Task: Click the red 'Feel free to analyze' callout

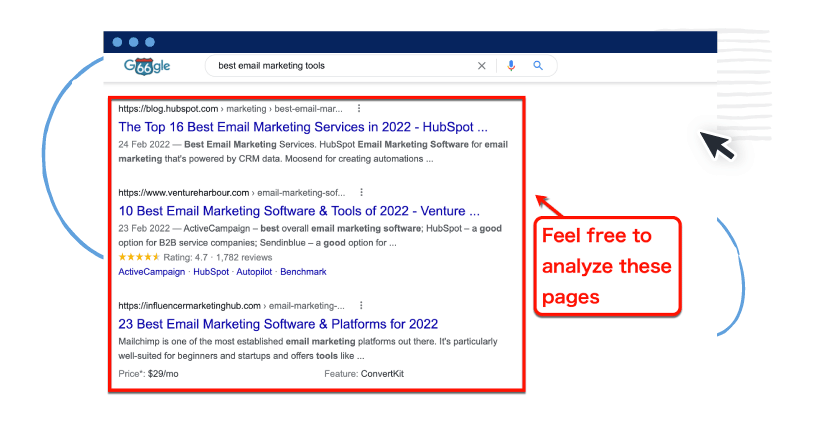Action: [607, 267]
